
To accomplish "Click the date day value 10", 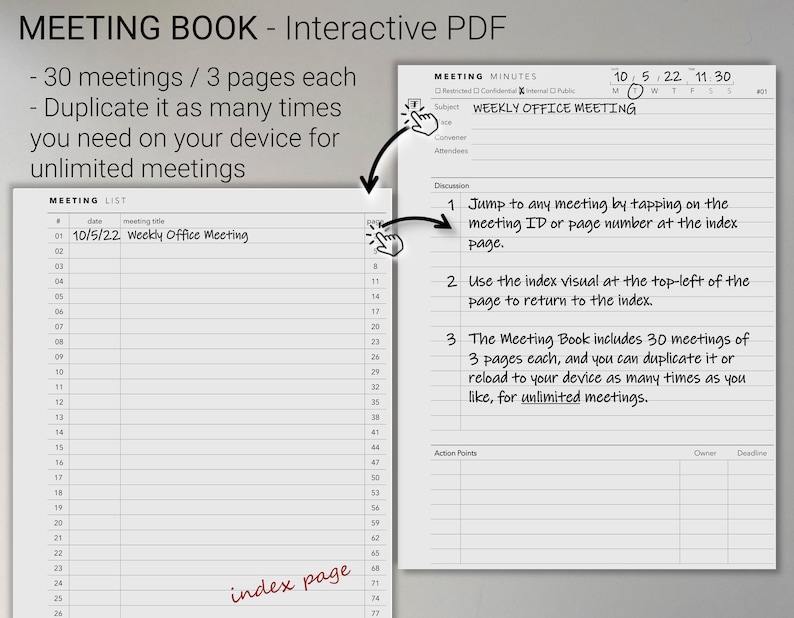I will point(620,76).
